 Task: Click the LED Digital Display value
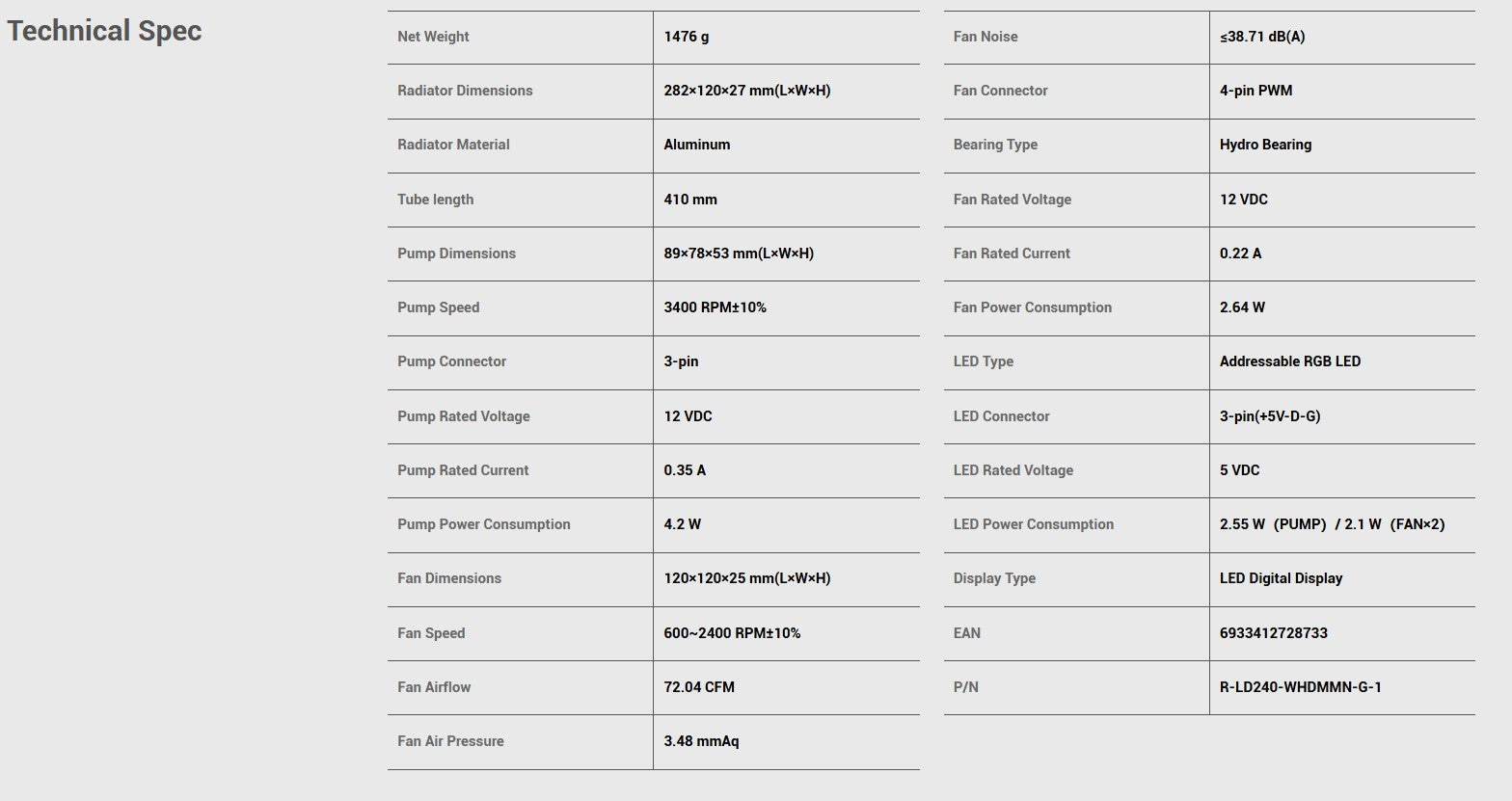coord(1281,578)
